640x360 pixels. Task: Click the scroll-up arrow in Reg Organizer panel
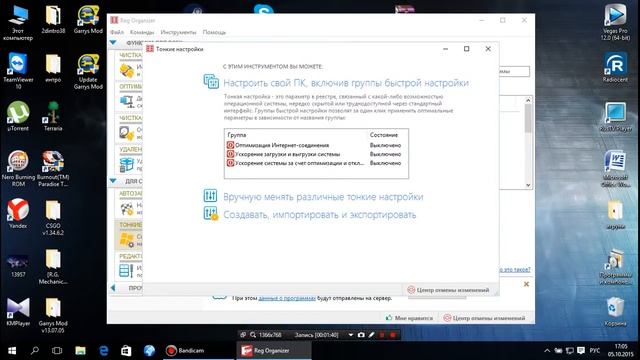(528, 100)
